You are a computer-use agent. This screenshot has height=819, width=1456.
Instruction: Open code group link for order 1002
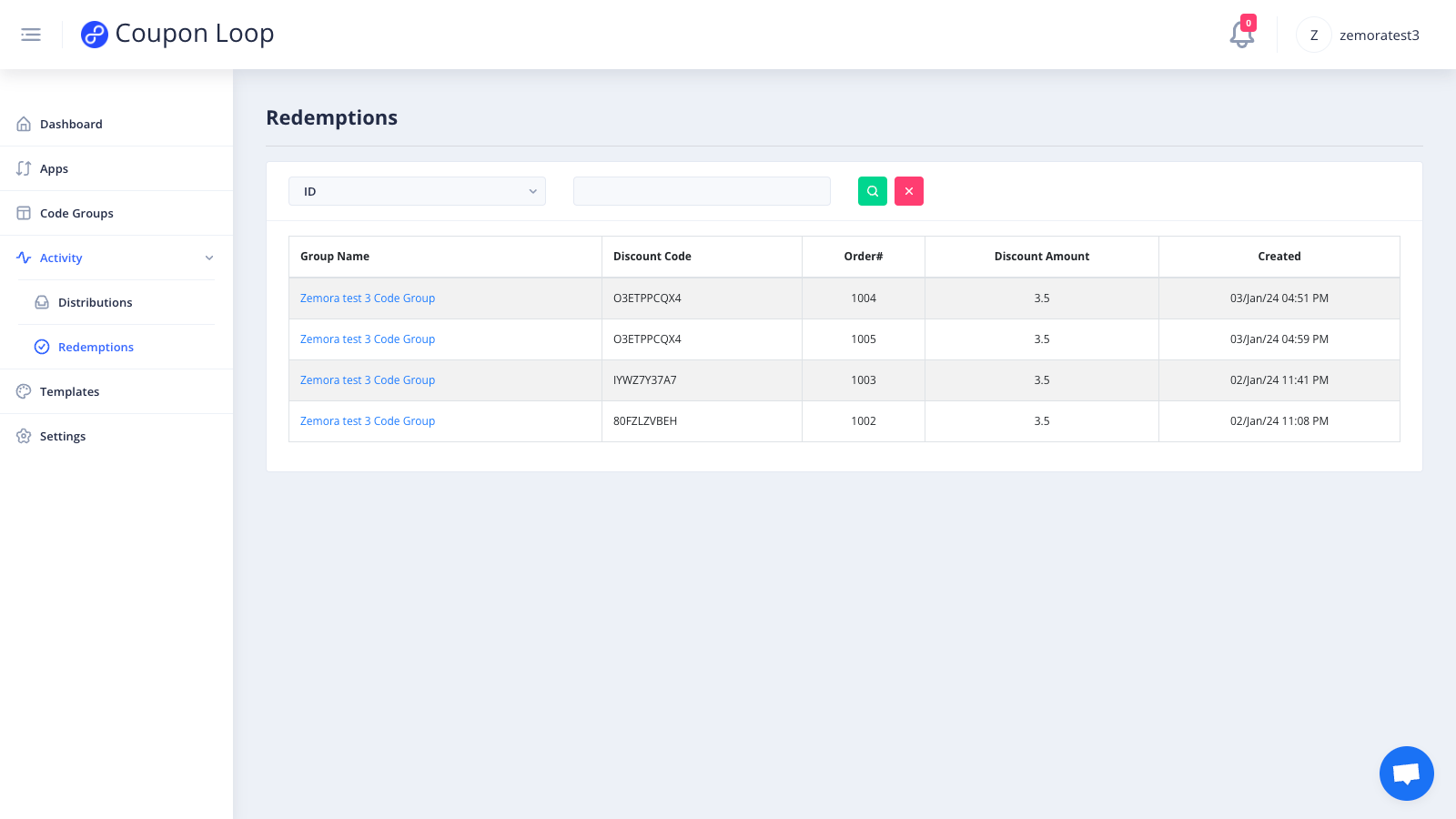[368, 421]
